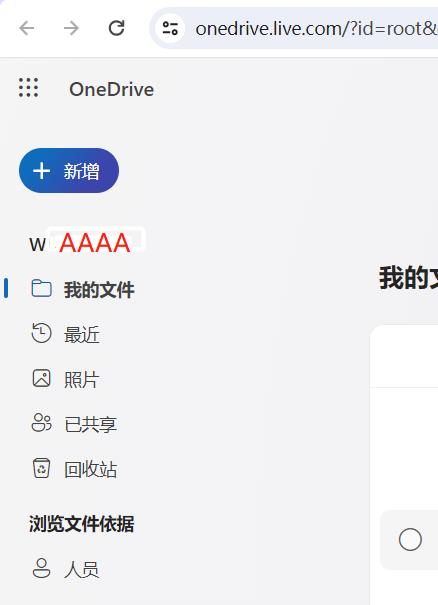The width and height of the screenshot is (438, 605).
Task: Click the person icon for 人员
Action: click(x=41, y=568)
